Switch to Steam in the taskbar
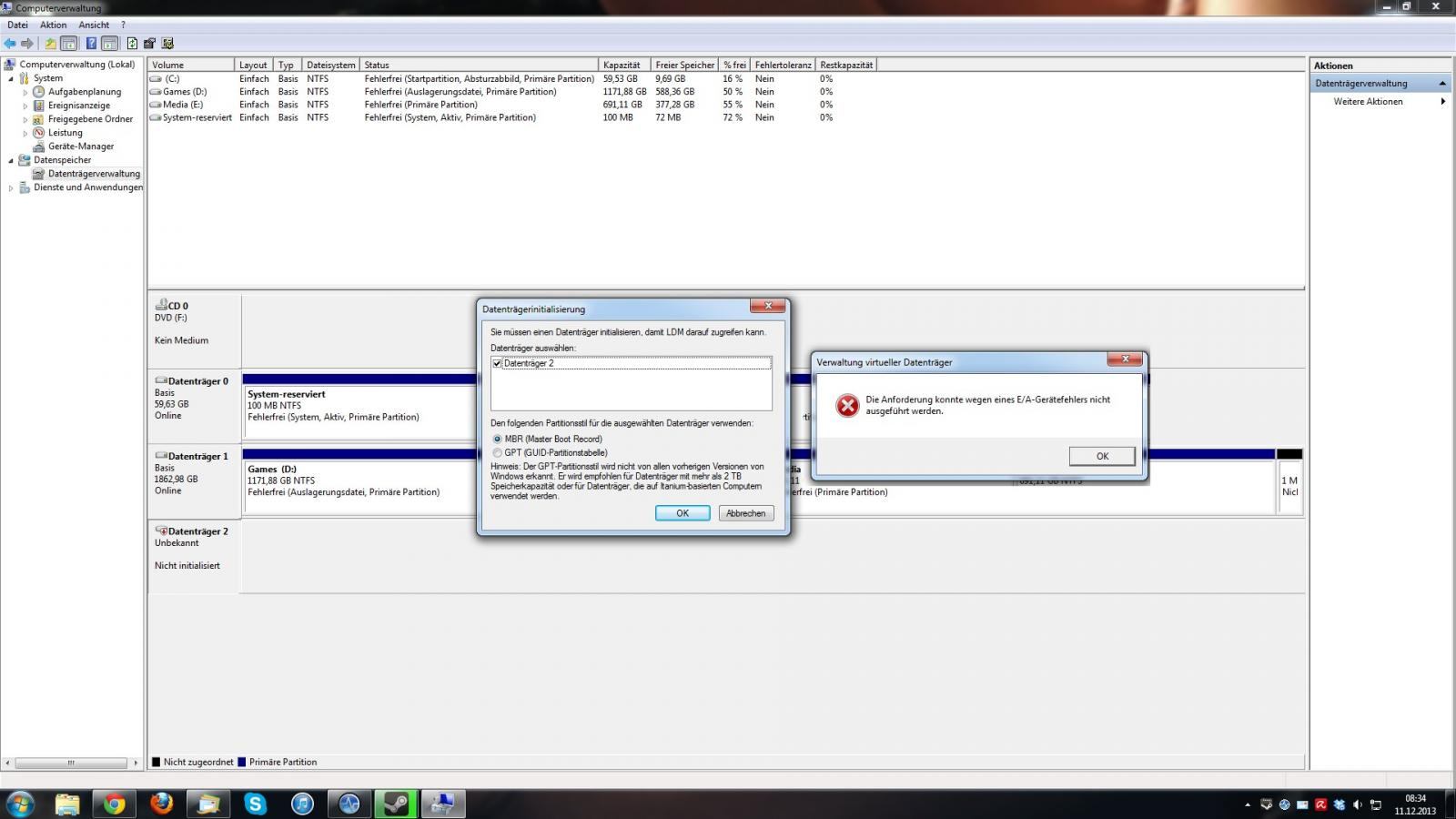This screenshot has height=819, width=1456. 396,804
